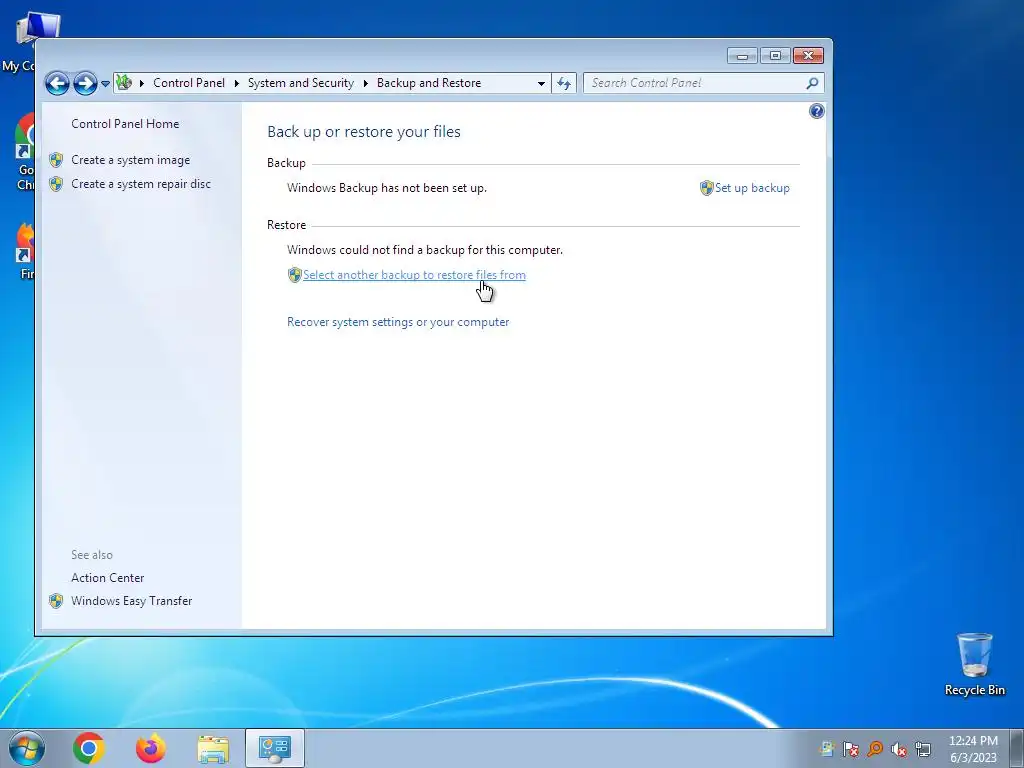Viewport: 1024px width, 768px height.
Task: Click Create a system image link
Action: click(131, 160)
